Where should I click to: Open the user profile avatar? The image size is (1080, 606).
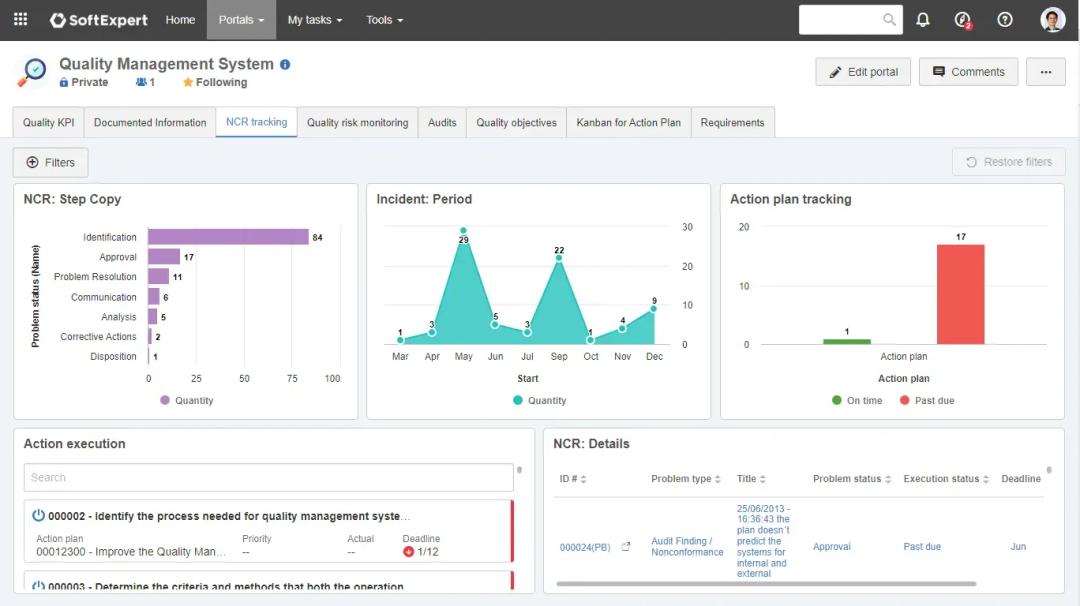click(1052, 20)
